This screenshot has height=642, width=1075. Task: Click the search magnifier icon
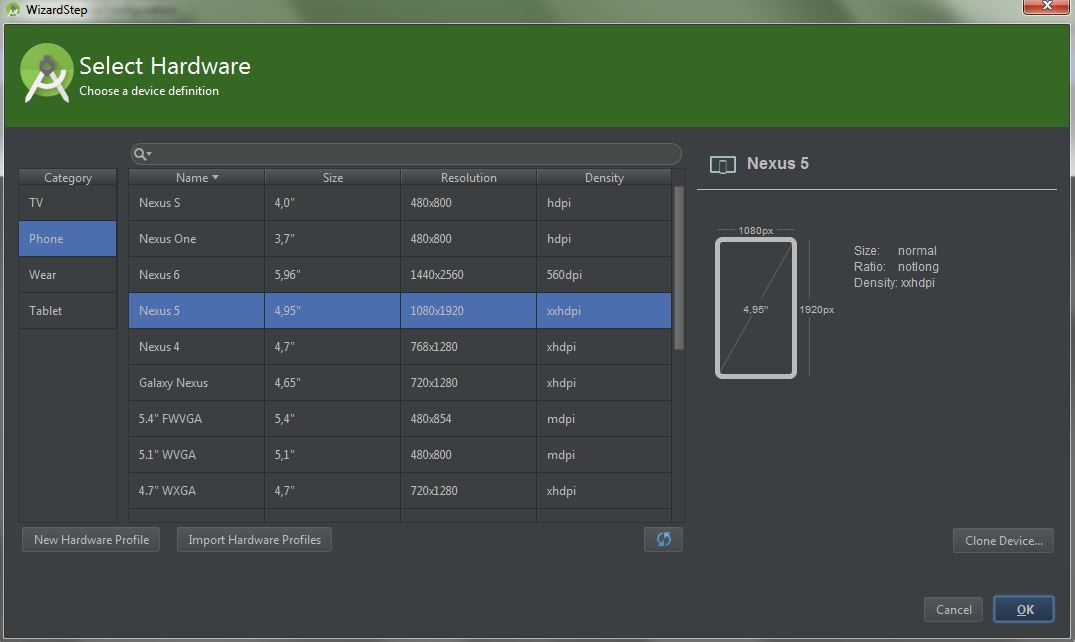(141, 154)
